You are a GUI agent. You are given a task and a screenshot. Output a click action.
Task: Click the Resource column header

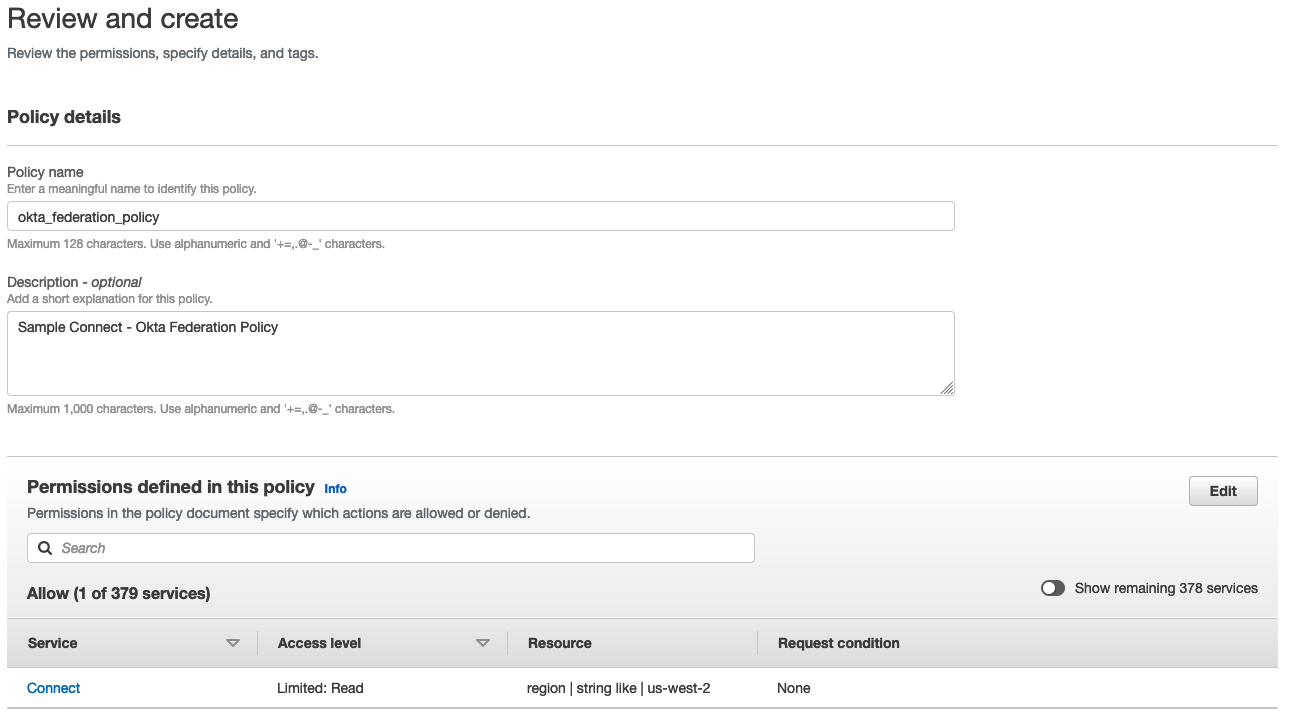[x=560, y=643]
